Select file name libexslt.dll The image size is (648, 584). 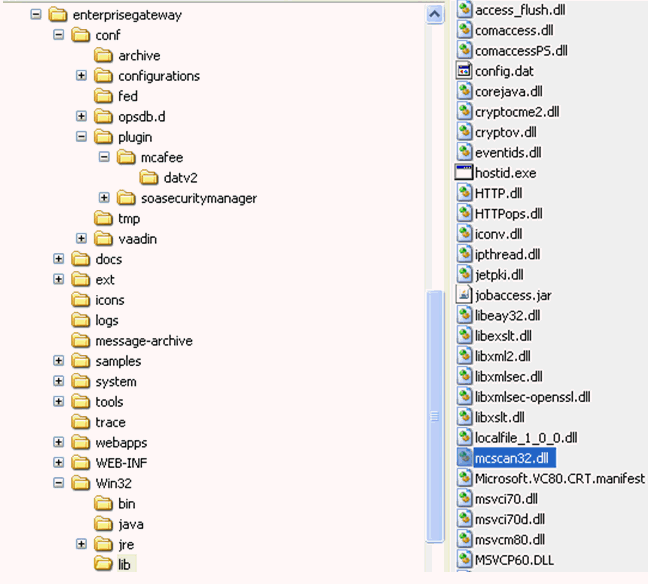tap(503, 336)
